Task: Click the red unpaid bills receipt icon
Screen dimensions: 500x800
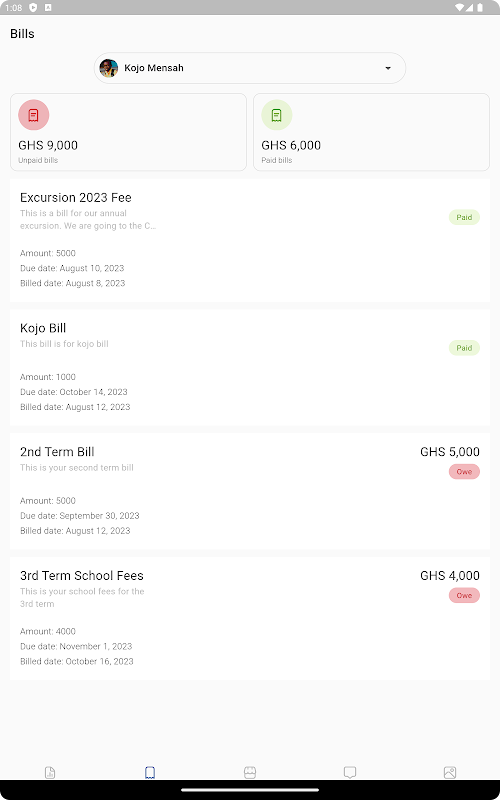Action: point(34,115)
